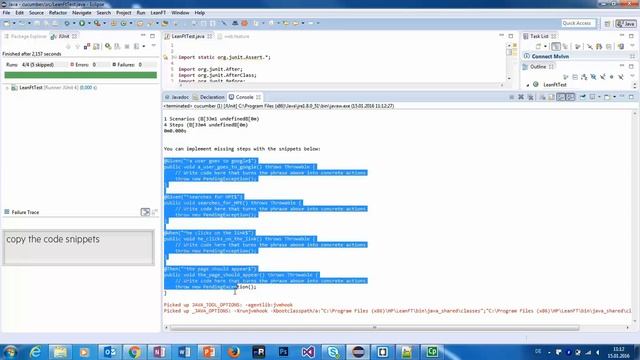640x360 pixels.
Task: Click Hide Static Members icon in Outline
Action: (602, 77)
